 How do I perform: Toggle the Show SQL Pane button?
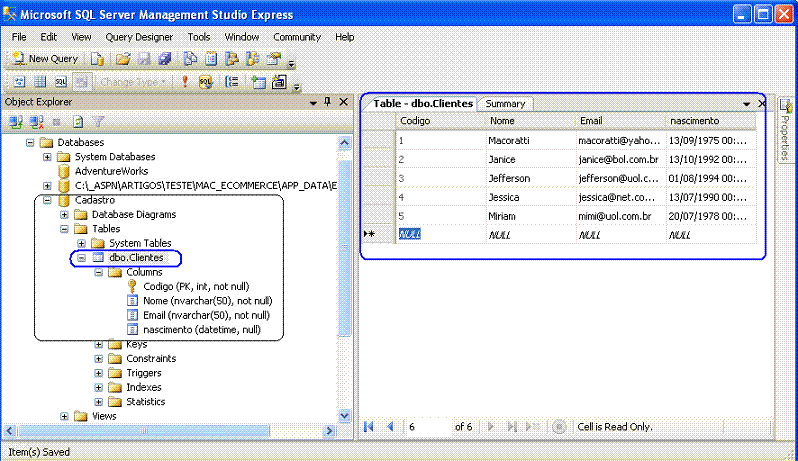[x=61, y=82]
